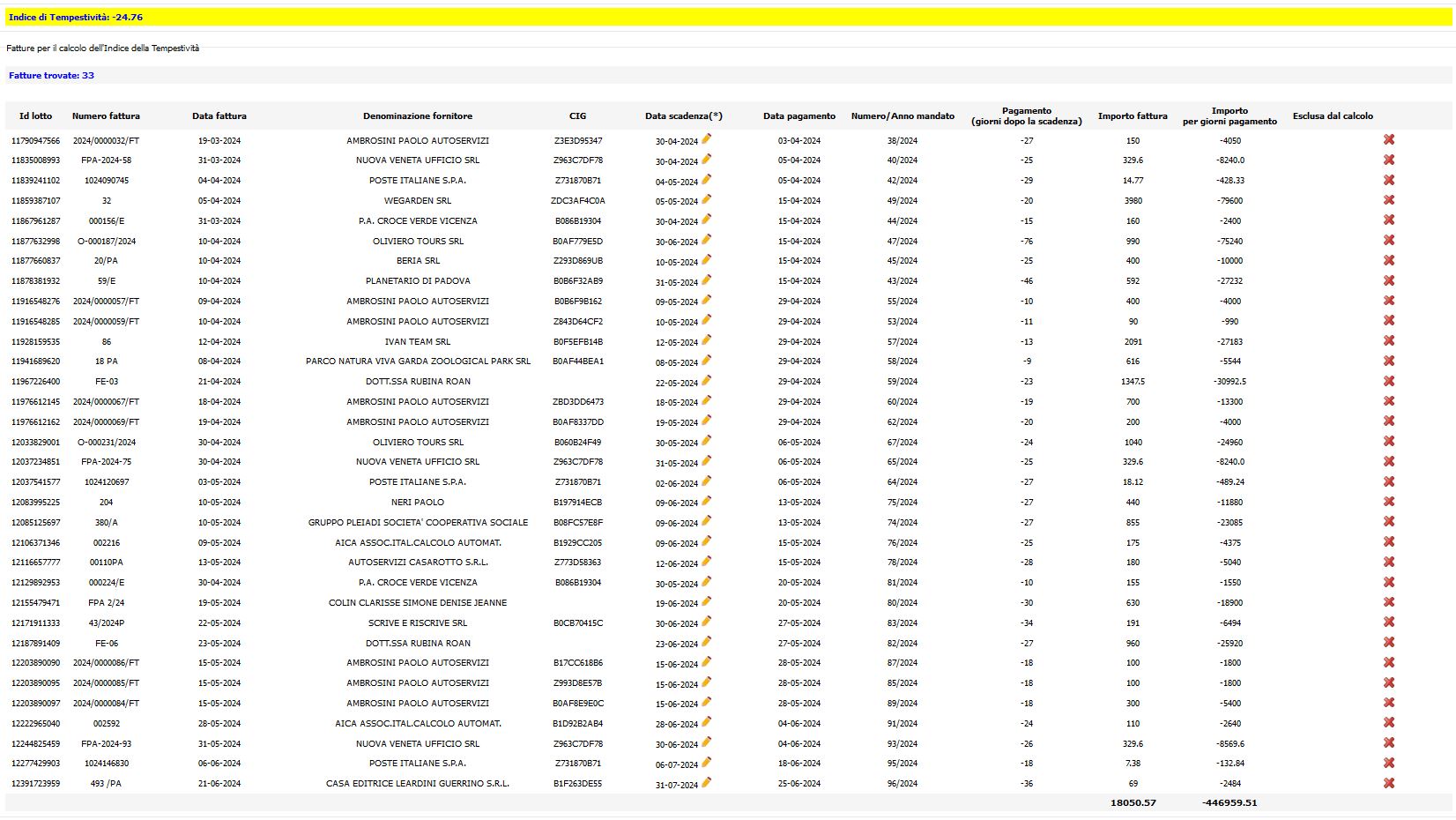Click red X for COLIN CLARISSE invoice
Image resolution: width=1456 pixels, height=820 pixels.
(1389, 602)
